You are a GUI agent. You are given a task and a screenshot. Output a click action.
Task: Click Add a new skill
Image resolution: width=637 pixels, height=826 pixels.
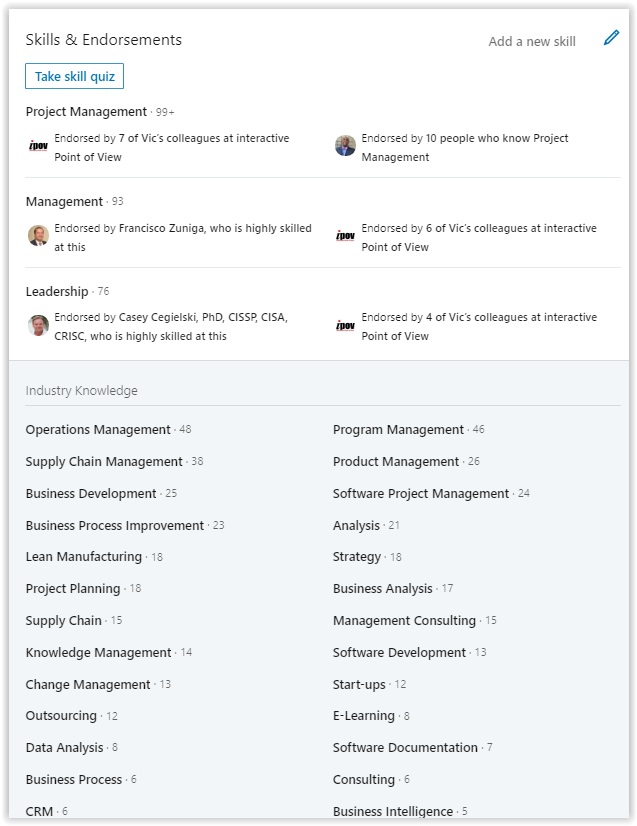tap(532, 42)
